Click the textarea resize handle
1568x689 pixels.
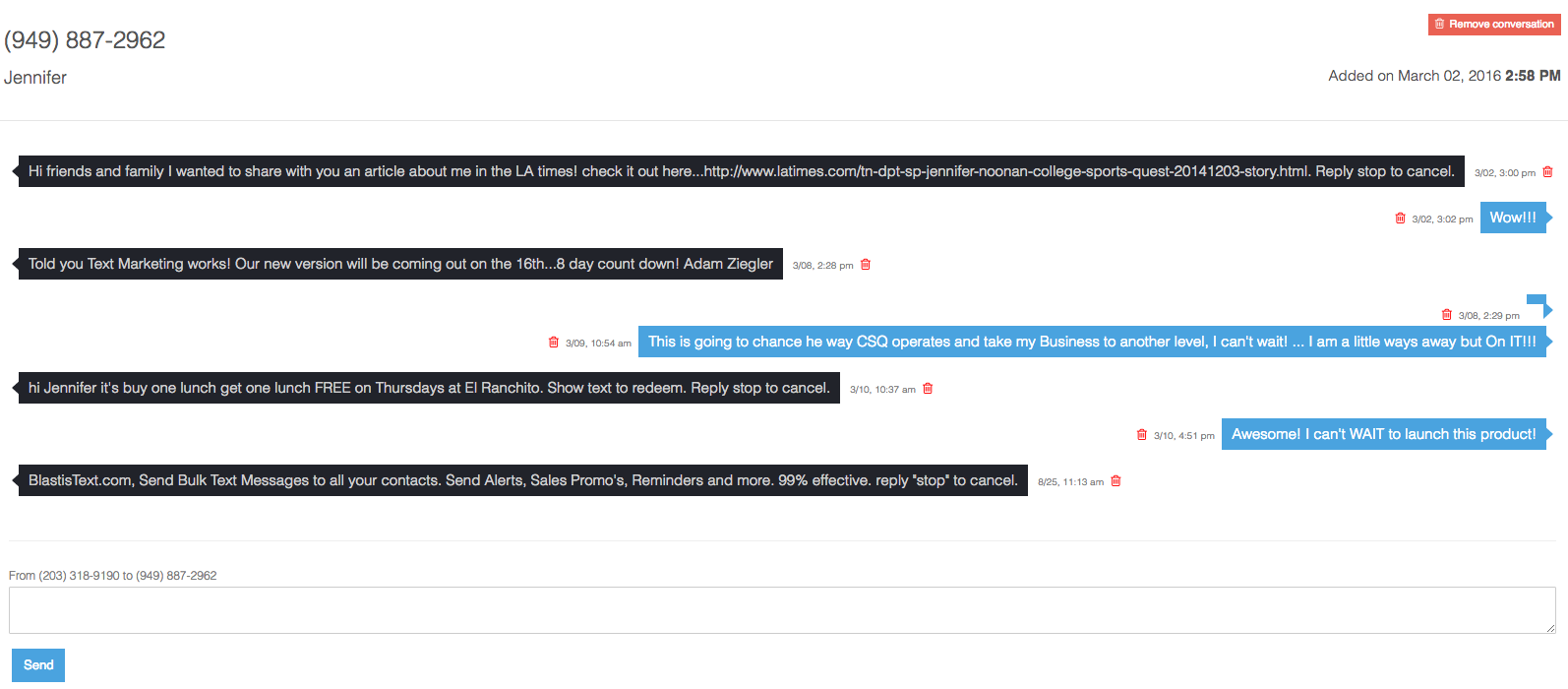pos(1550,628)
